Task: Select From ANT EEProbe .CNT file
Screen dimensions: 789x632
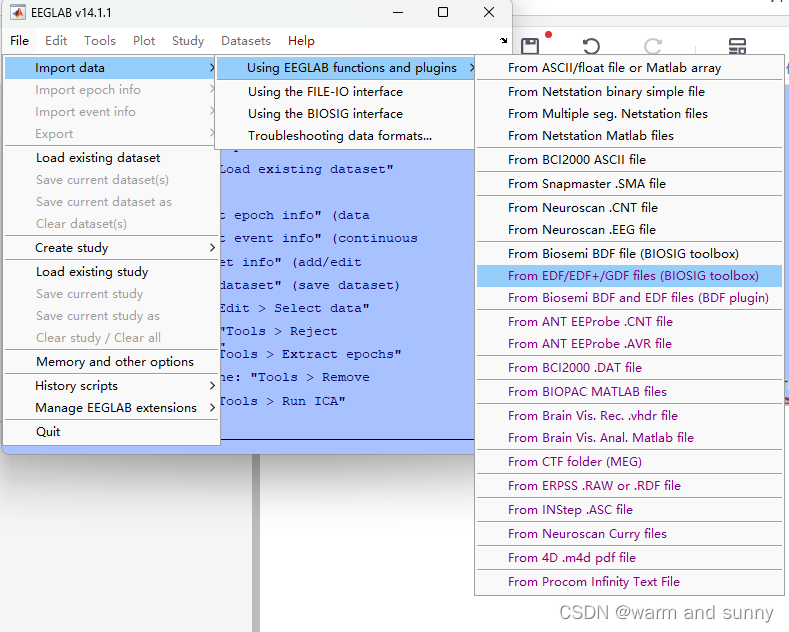Action: tap(629, 322)
